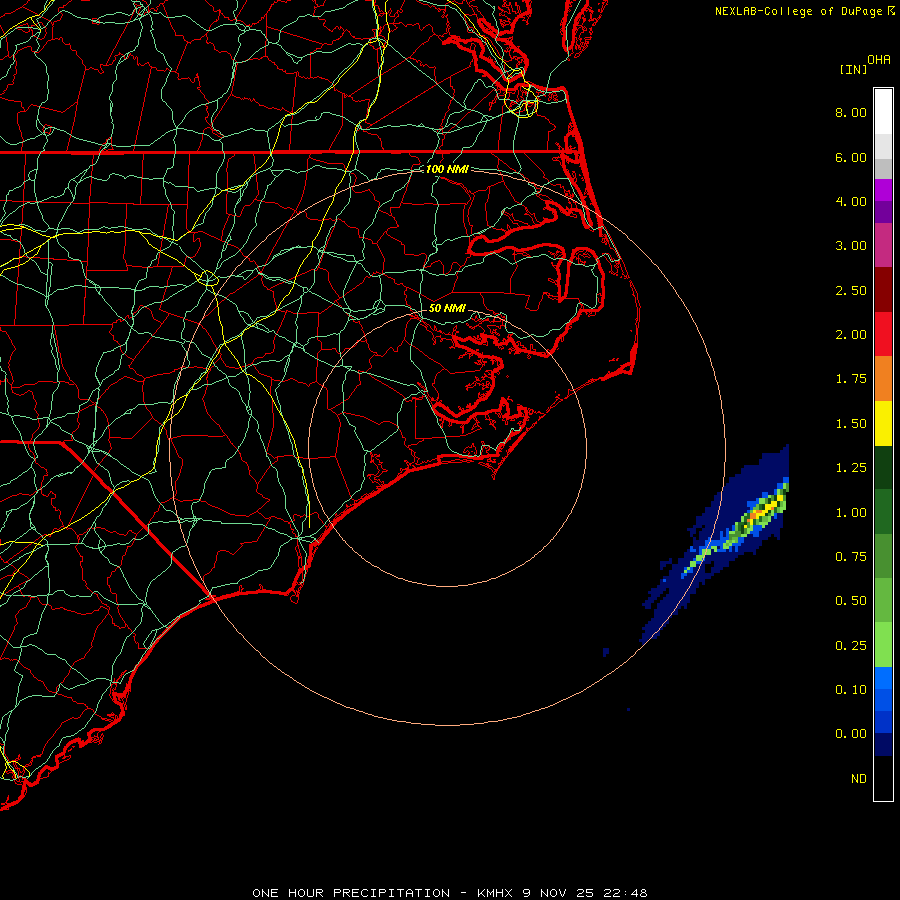Click the 8.00 scale value

(x=851, y=112)
